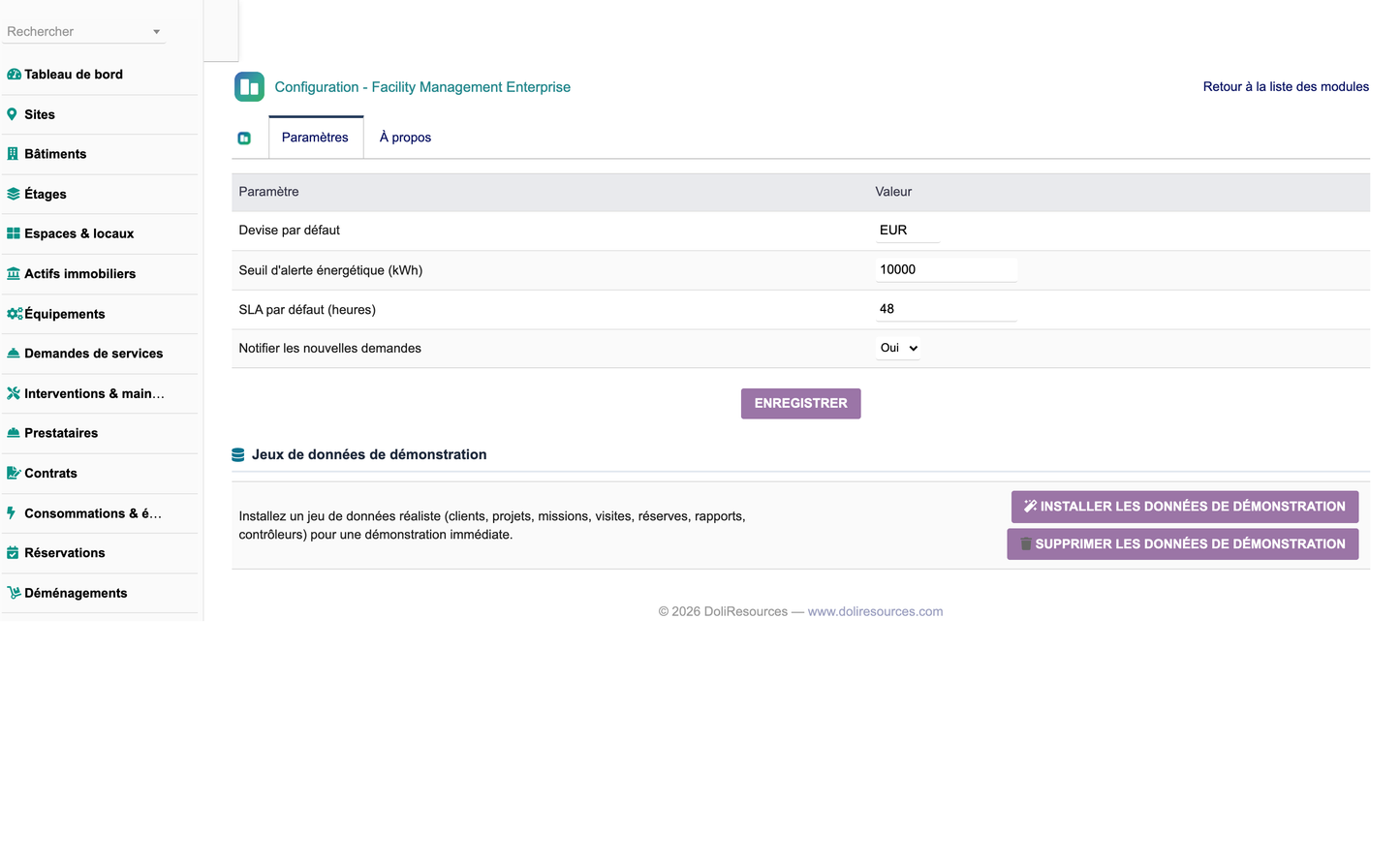1400x866 pixels.
Task: Click Supprimer les données de démonstration button
Action: (x=1183, y=544)
